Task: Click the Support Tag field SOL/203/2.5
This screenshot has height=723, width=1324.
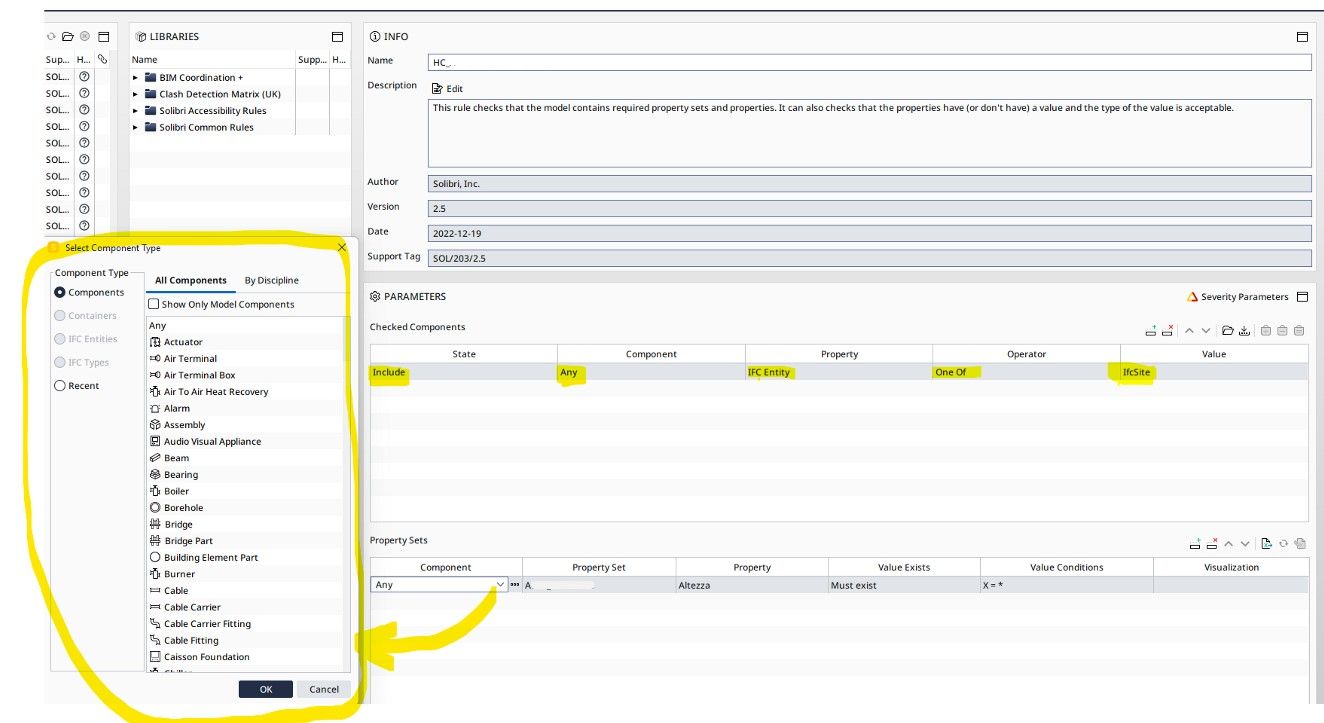Action: (x=870, y=258)
